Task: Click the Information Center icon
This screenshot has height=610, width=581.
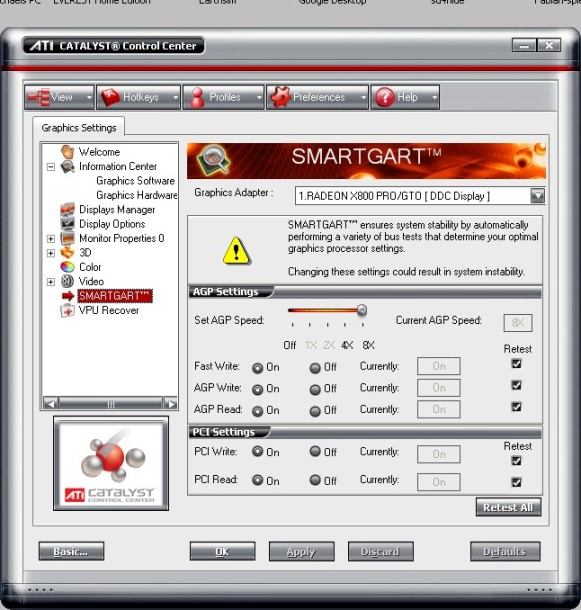Action: 68,167
